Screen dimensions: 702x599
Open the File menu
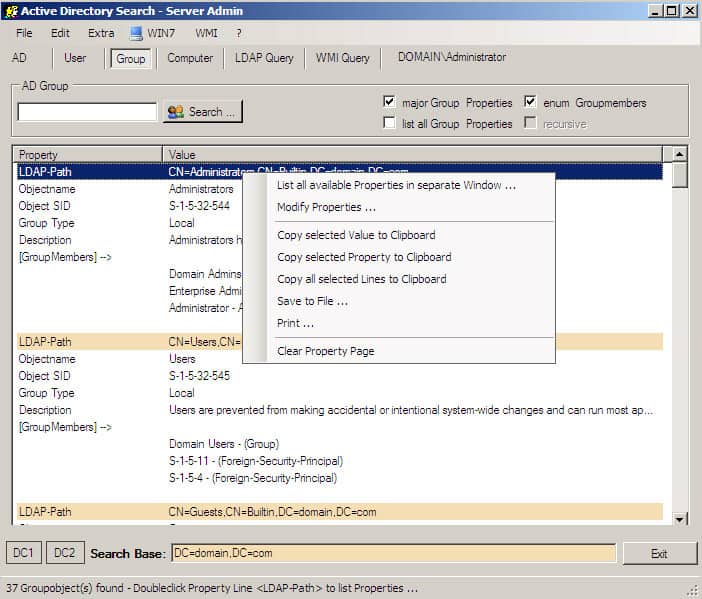[x=24, y=33]
